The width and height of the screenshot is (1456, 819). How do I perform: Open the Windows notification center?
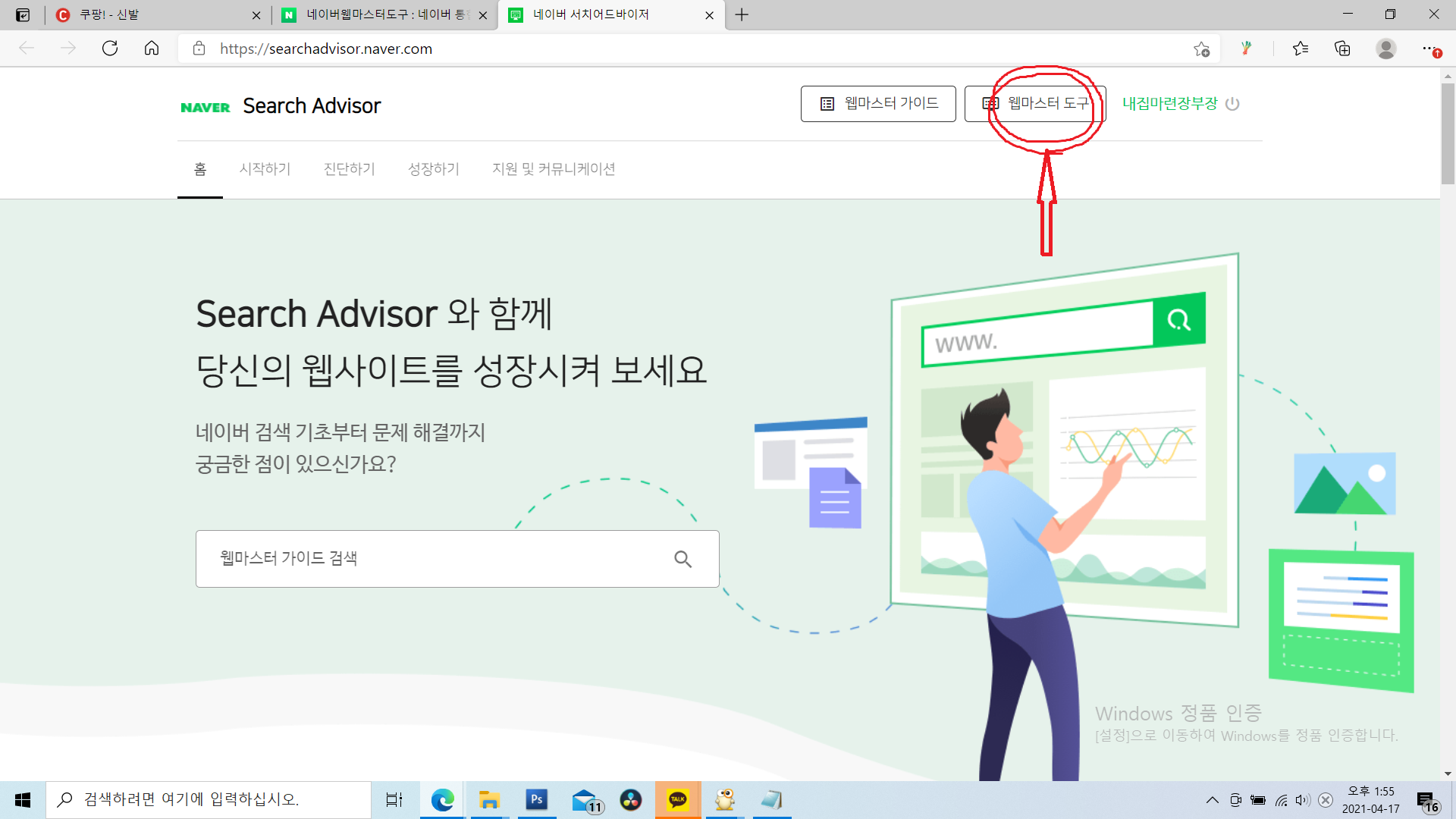click(x=1428, y=801)
